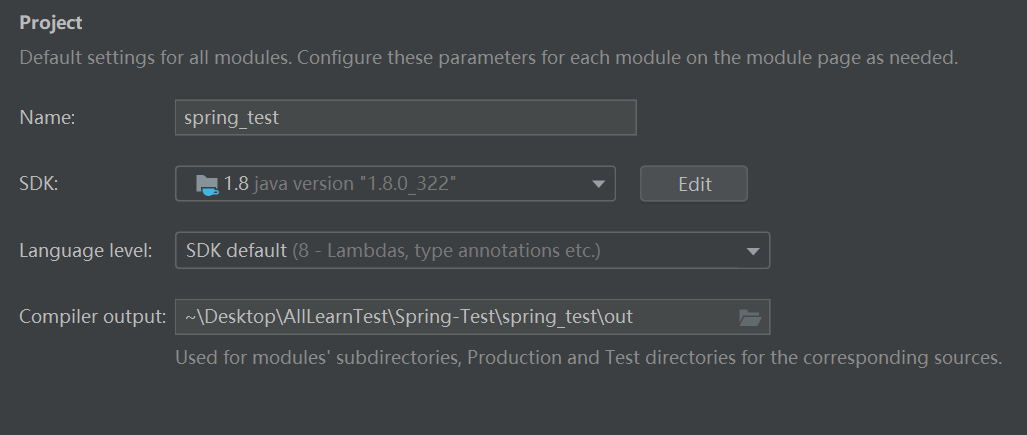Open the SDK dropdown arrow
Image resolution: width=1027 pixels, height=435 pixels.
tap(598, 184)
